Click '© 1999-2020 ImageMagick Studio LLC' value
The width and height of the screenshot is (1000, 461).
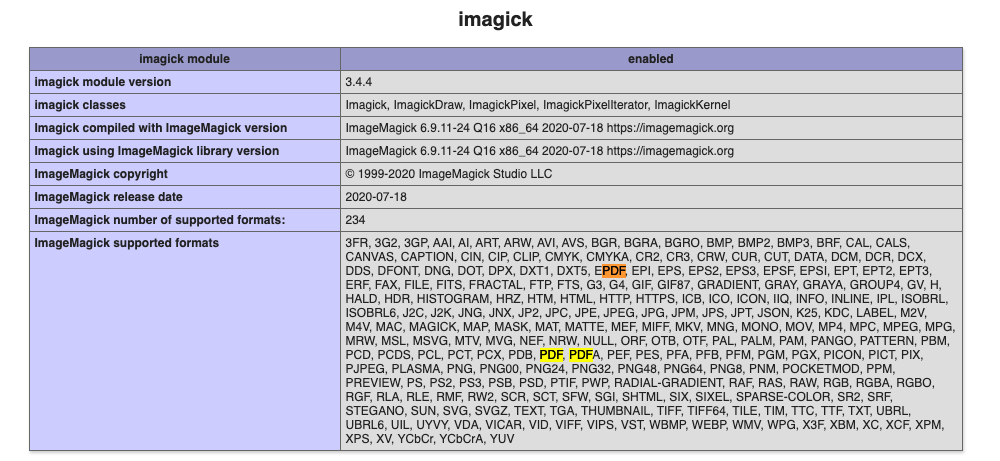click(x=449, y=173)
